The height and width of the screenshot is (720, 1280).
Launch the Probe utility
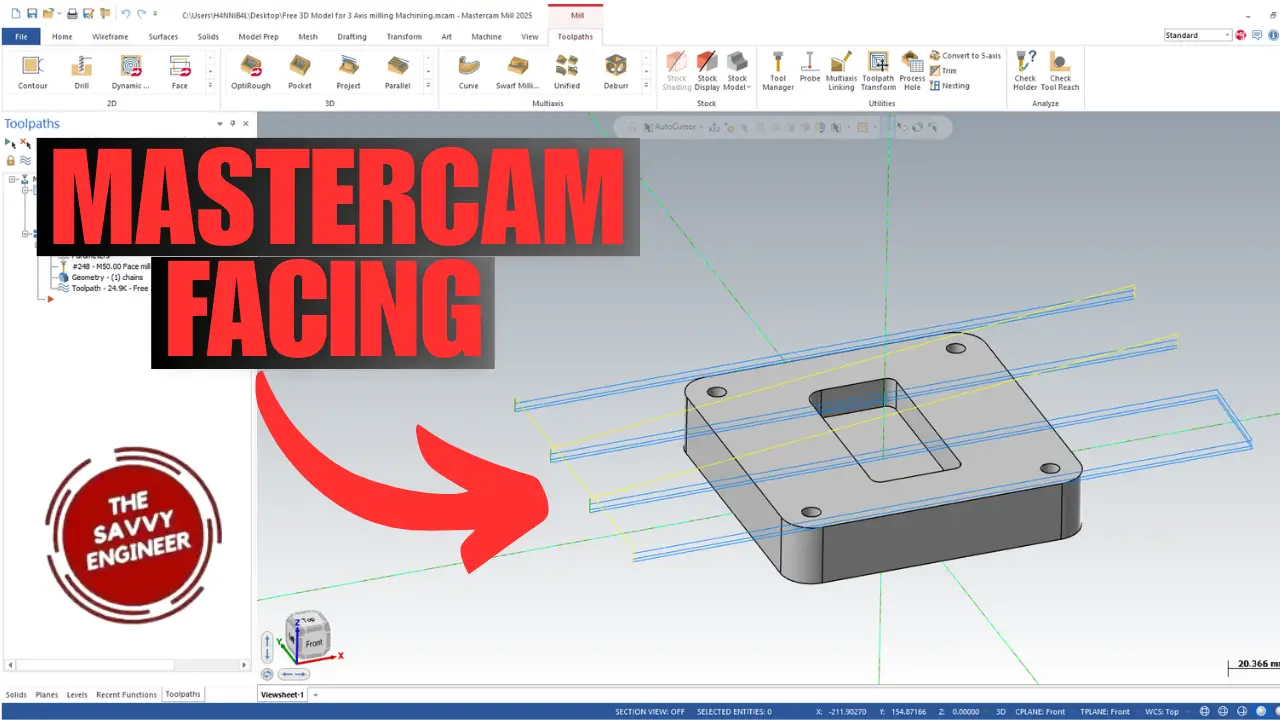coord(810,68)
